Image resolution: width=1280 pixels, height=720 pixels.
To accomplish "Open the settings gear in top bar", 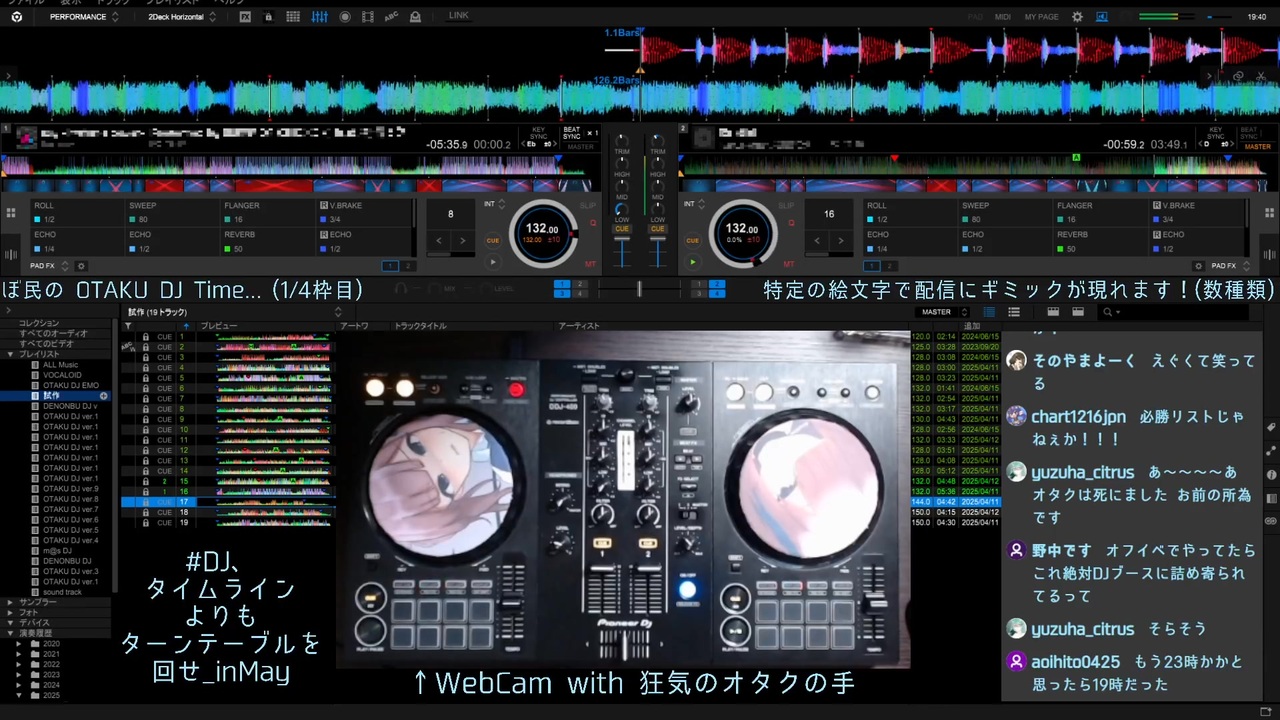I will (x=1077, y=17).
